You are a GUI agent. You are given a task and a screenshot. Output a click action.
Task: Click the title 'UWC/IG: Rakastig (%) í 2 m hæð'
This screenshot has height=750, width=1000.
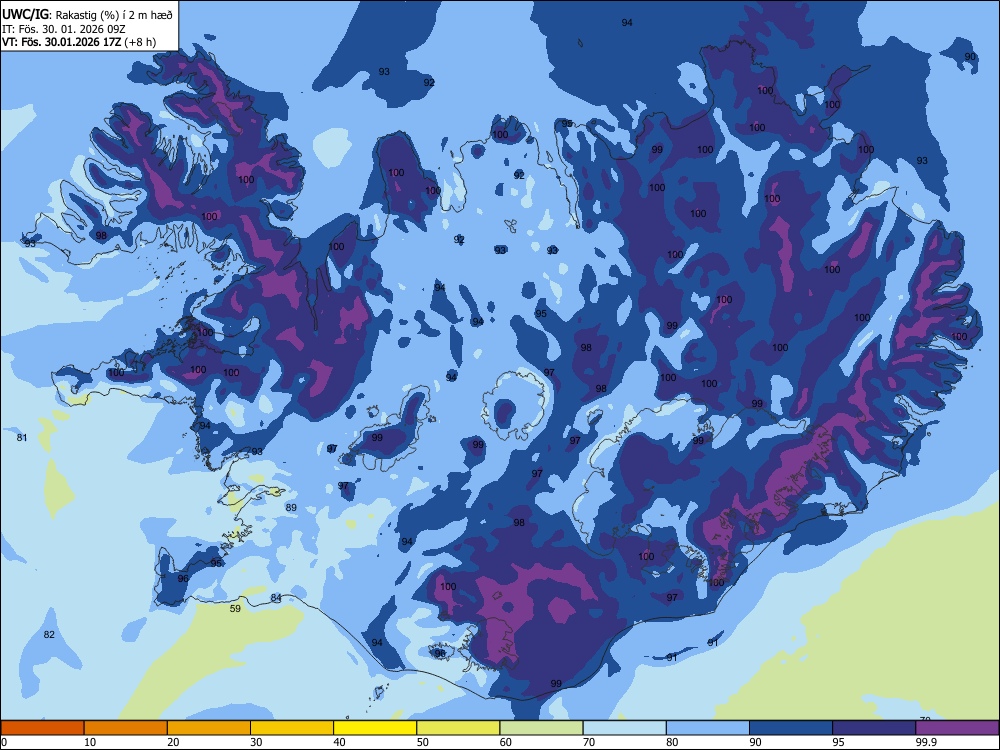[87, 15]
